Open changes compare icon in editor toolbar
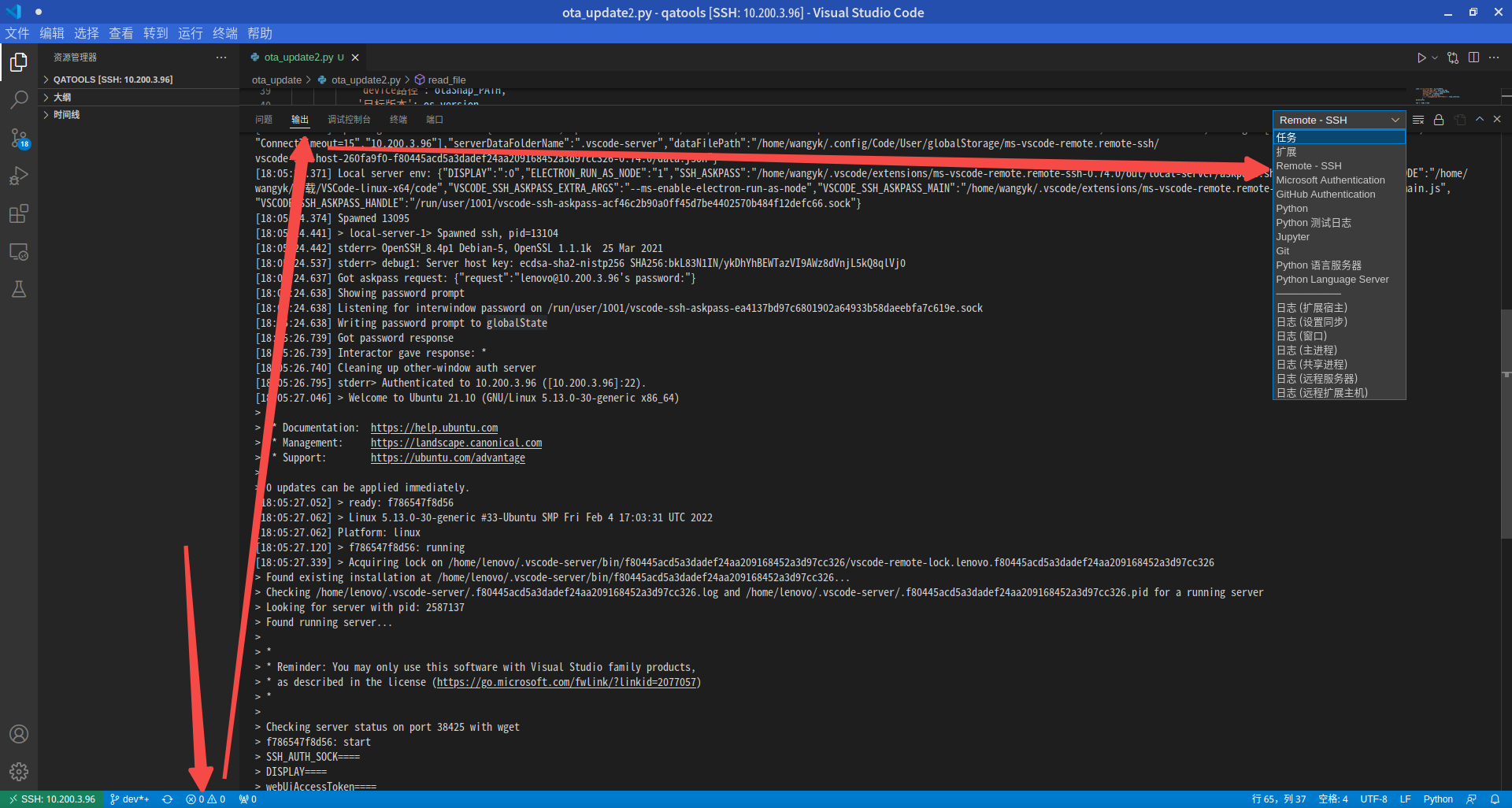The height and width of the screenshot is (808, 1512). (1453, 57)
